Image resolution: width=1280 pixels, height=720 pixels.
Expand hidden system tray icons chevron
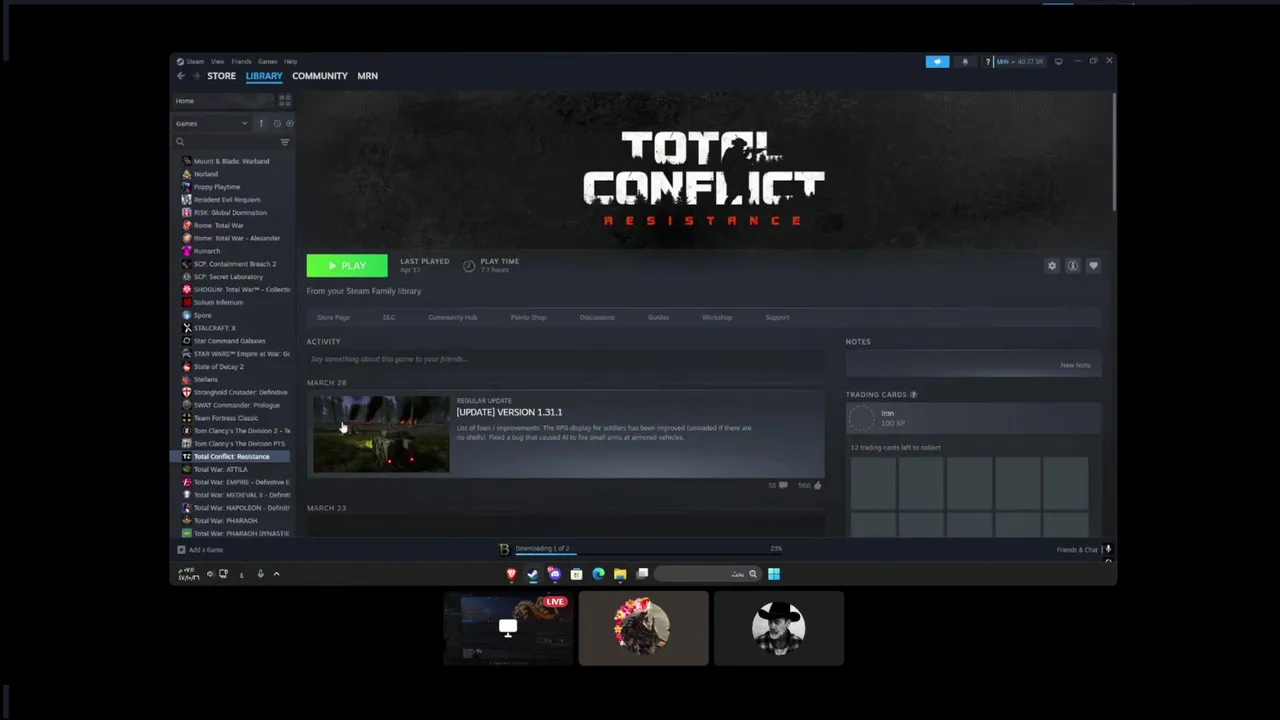tap(277, 574)
